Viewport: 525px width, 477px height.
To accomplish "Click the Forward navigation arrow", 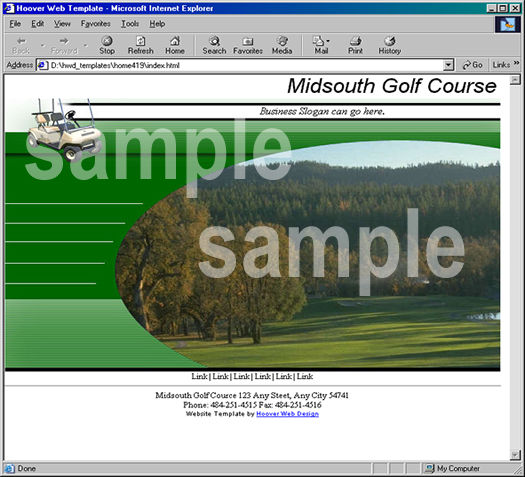I will pos(64,41).
